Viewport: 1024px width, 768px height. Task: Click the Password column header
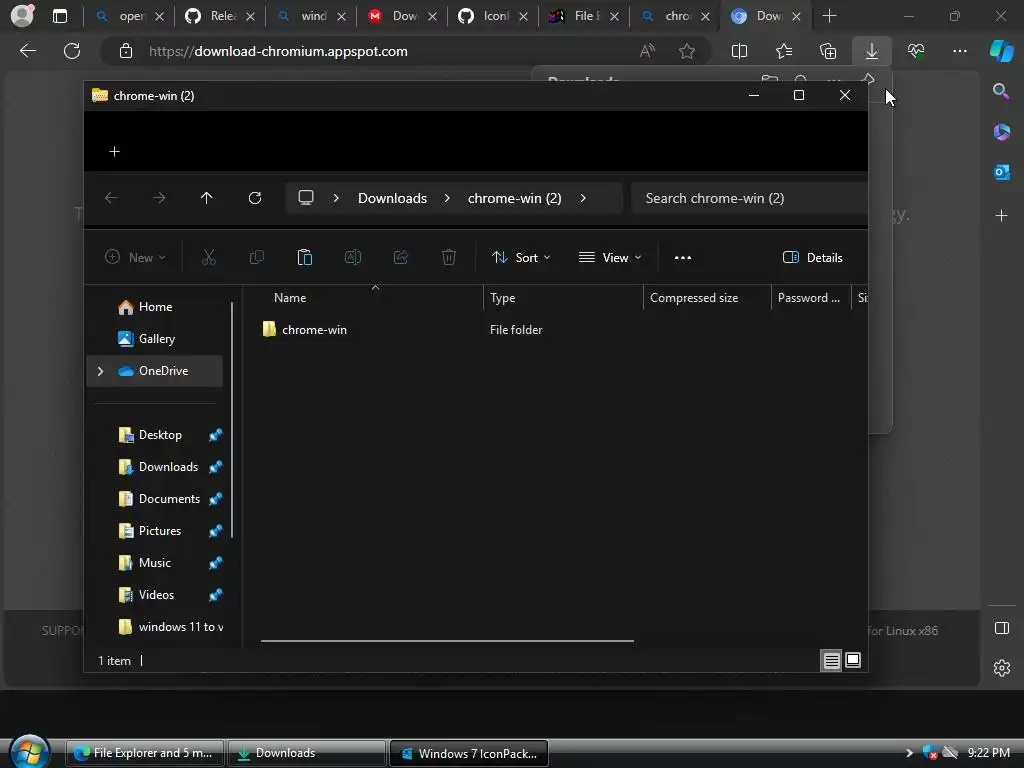(810, 298)
